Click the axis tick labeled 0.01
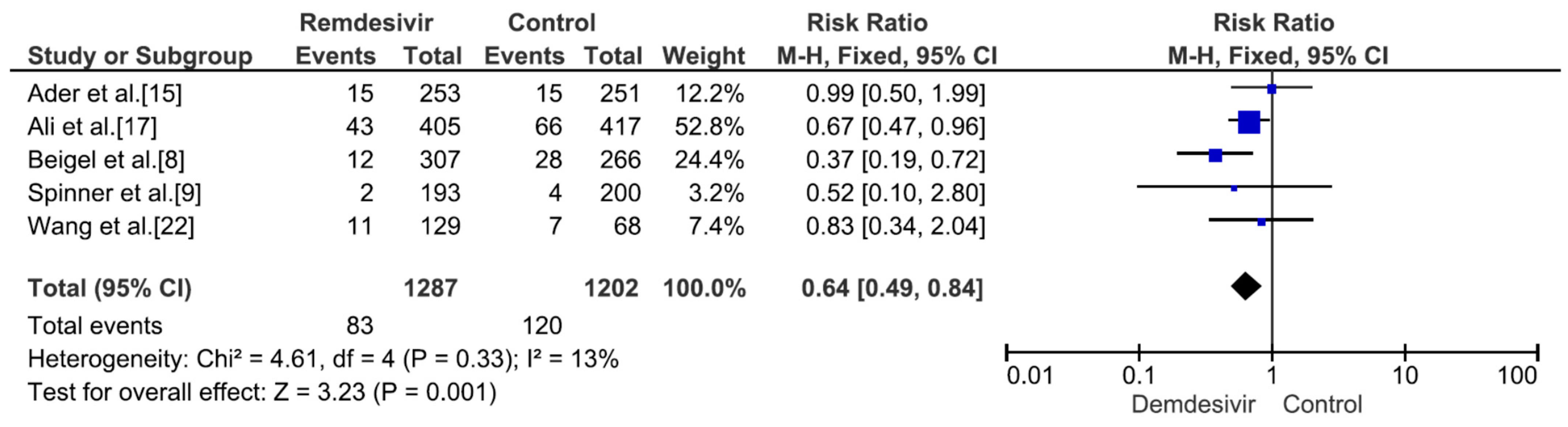Image resolution: width=1568 pixels, height=427 pixels. coord(1029,376)
